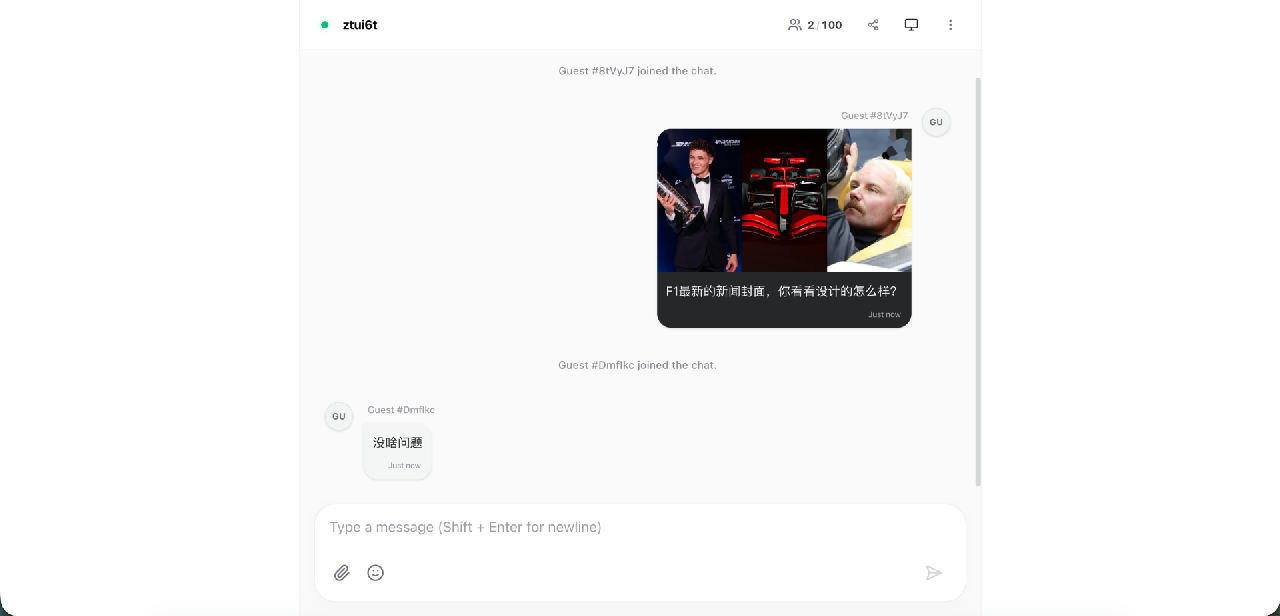Open the screen display icon

click(x=911, y=25)
